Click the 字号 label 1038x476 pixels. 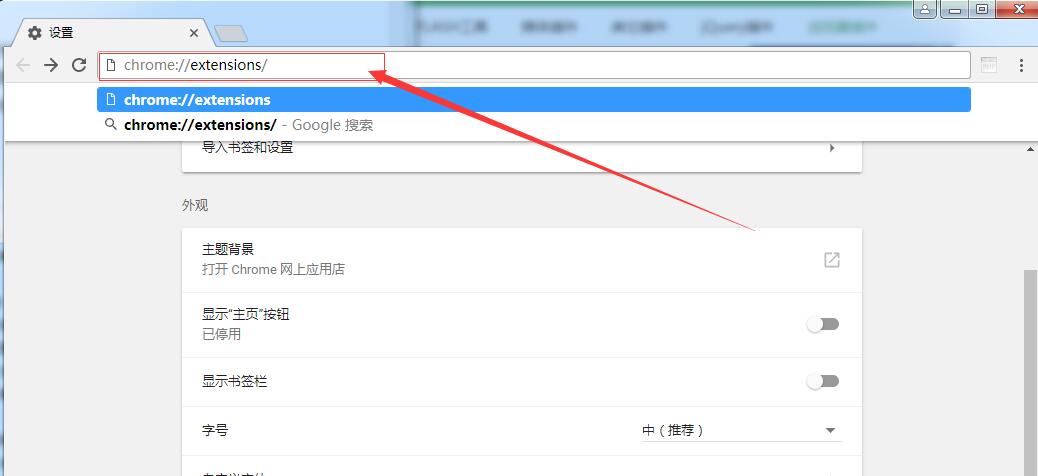pyautogui.click(x=214, y=430)
